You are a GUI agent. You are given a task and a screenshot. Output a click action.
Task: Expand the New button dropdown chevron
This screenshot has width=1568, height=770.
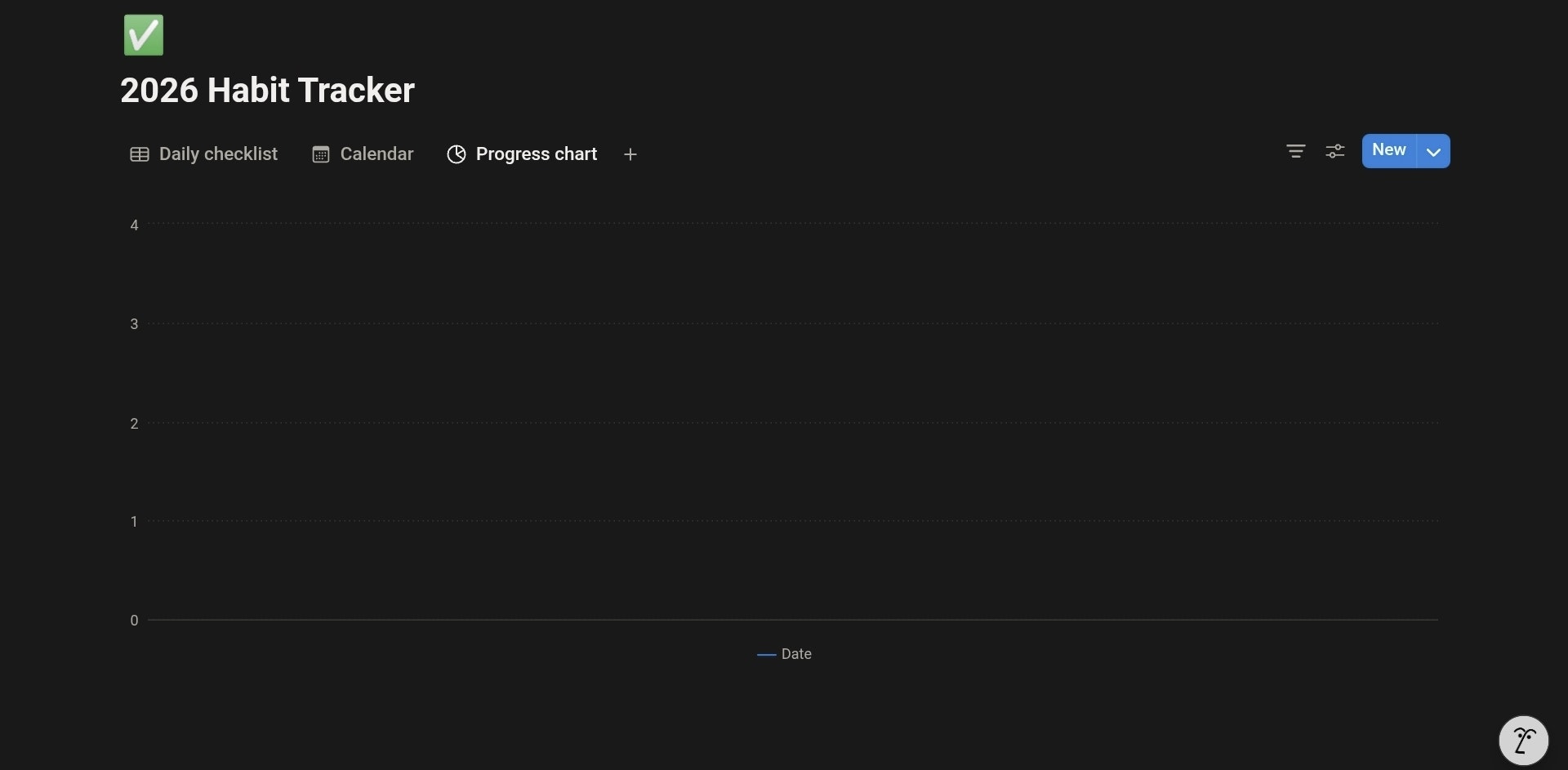(1433, 151)
